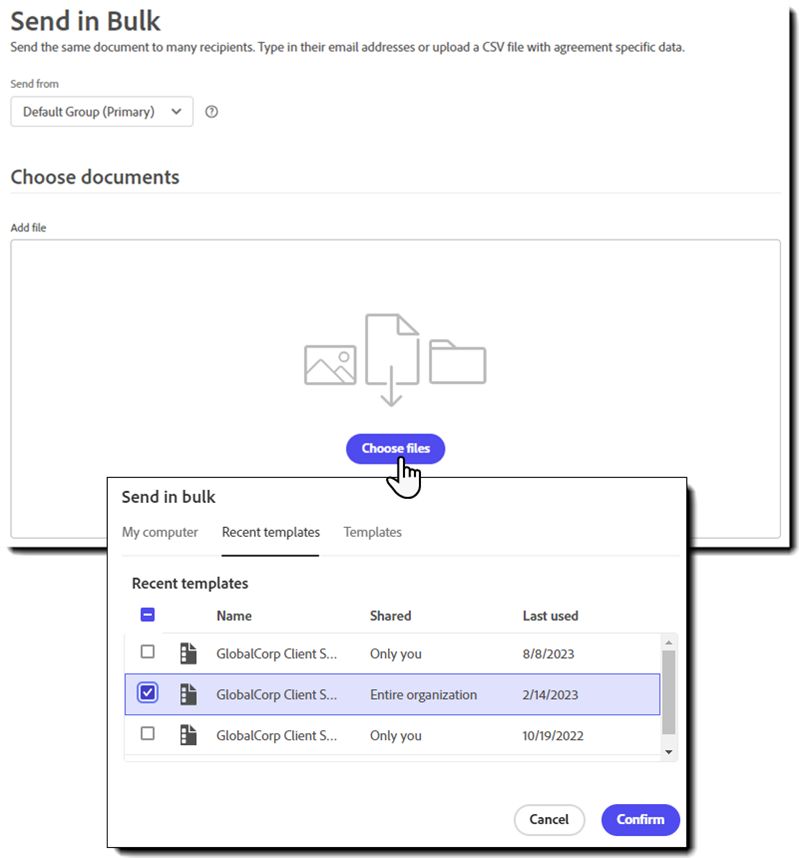Click the 10/19/2022 date cell

tap(553, 735)
